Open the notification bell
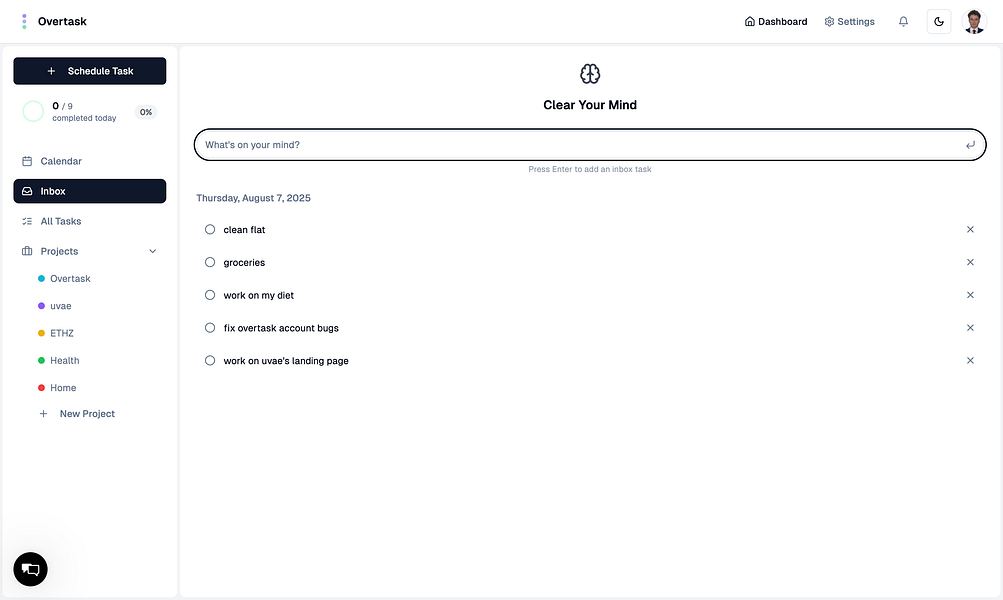Viewport: 1003px width, 600px height. (903, 20)
